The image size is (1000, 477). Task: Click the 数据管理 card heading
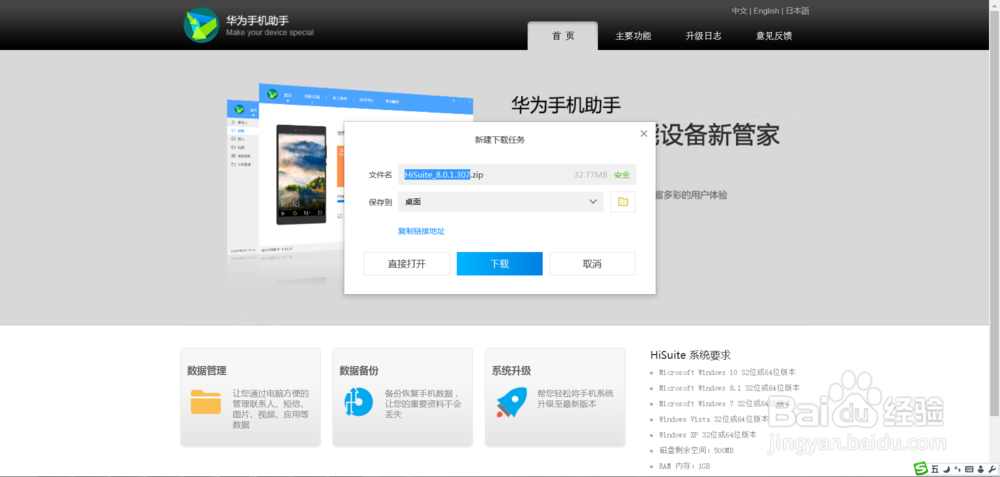point(207,371)
